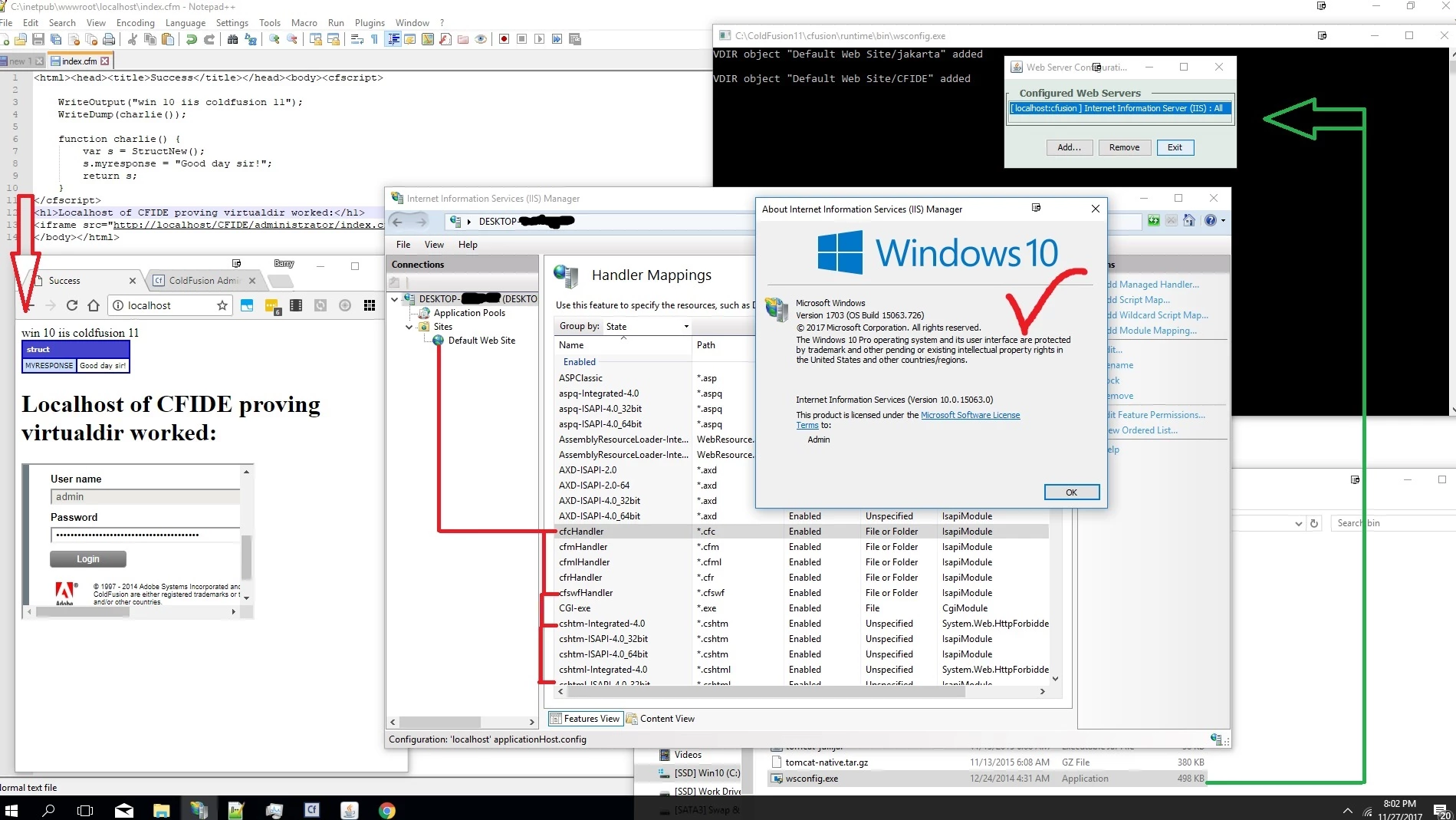Click the Word wrap icon in Notepad++

(357, 39)
